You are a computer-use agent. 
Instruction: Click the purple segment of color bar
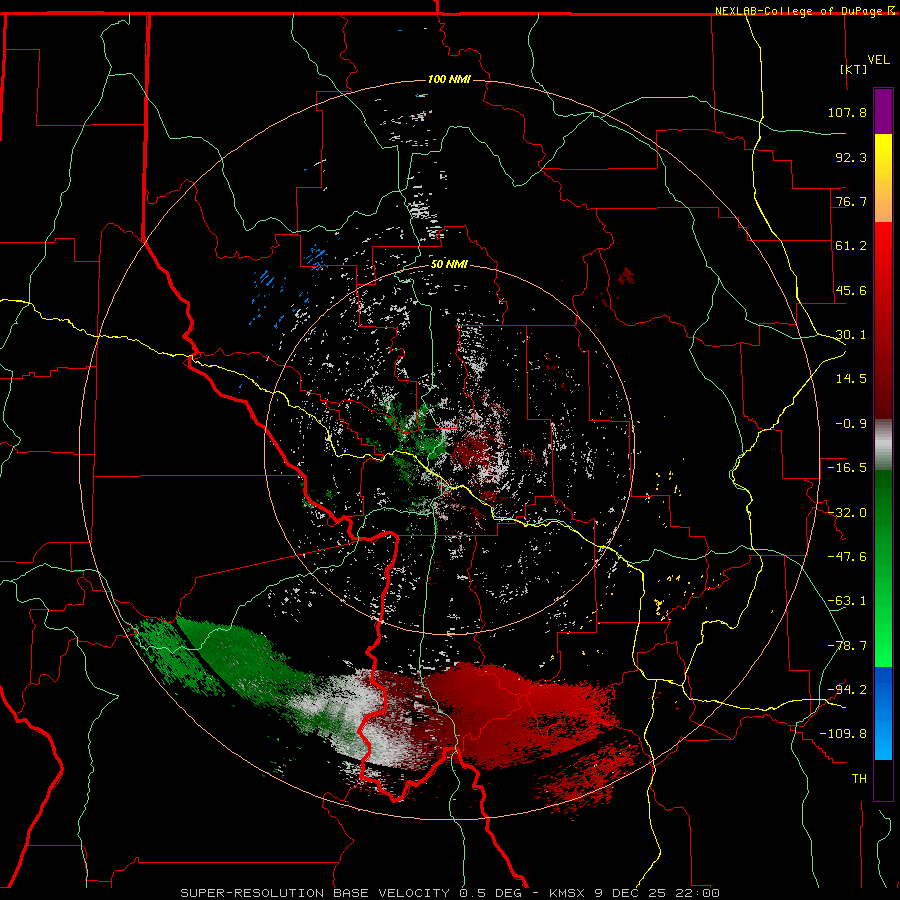tap(883, 111)
